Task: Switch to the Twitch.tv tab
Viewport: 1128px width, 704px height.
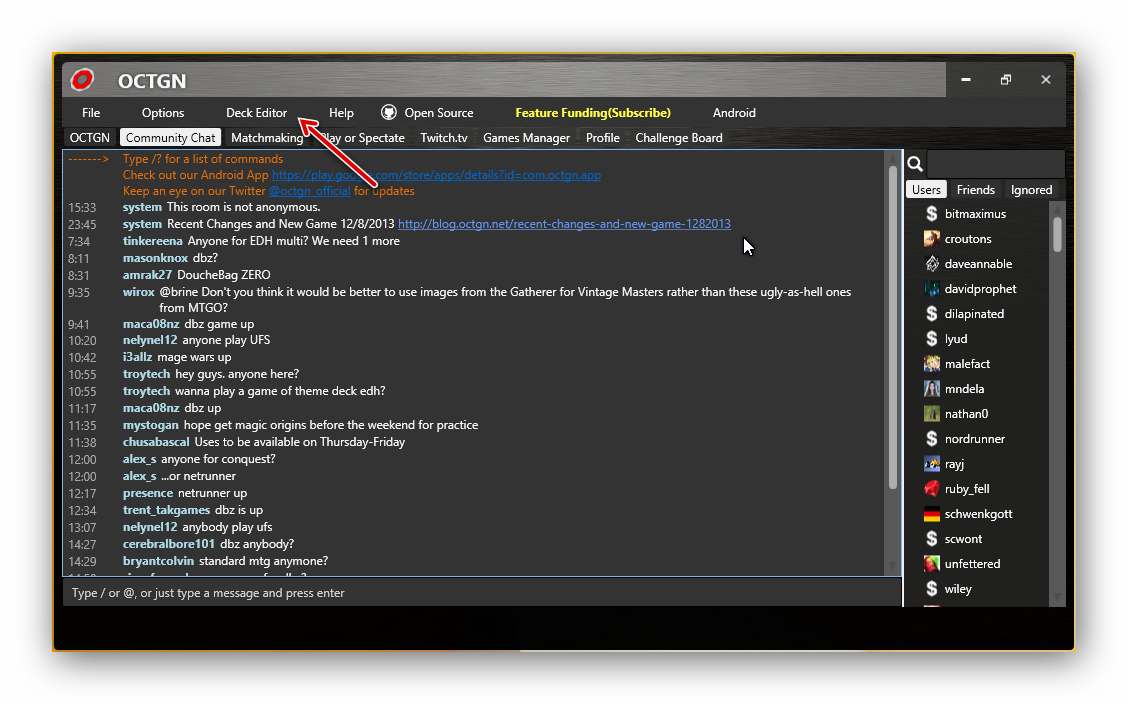Action: click(x=444, y=138)
